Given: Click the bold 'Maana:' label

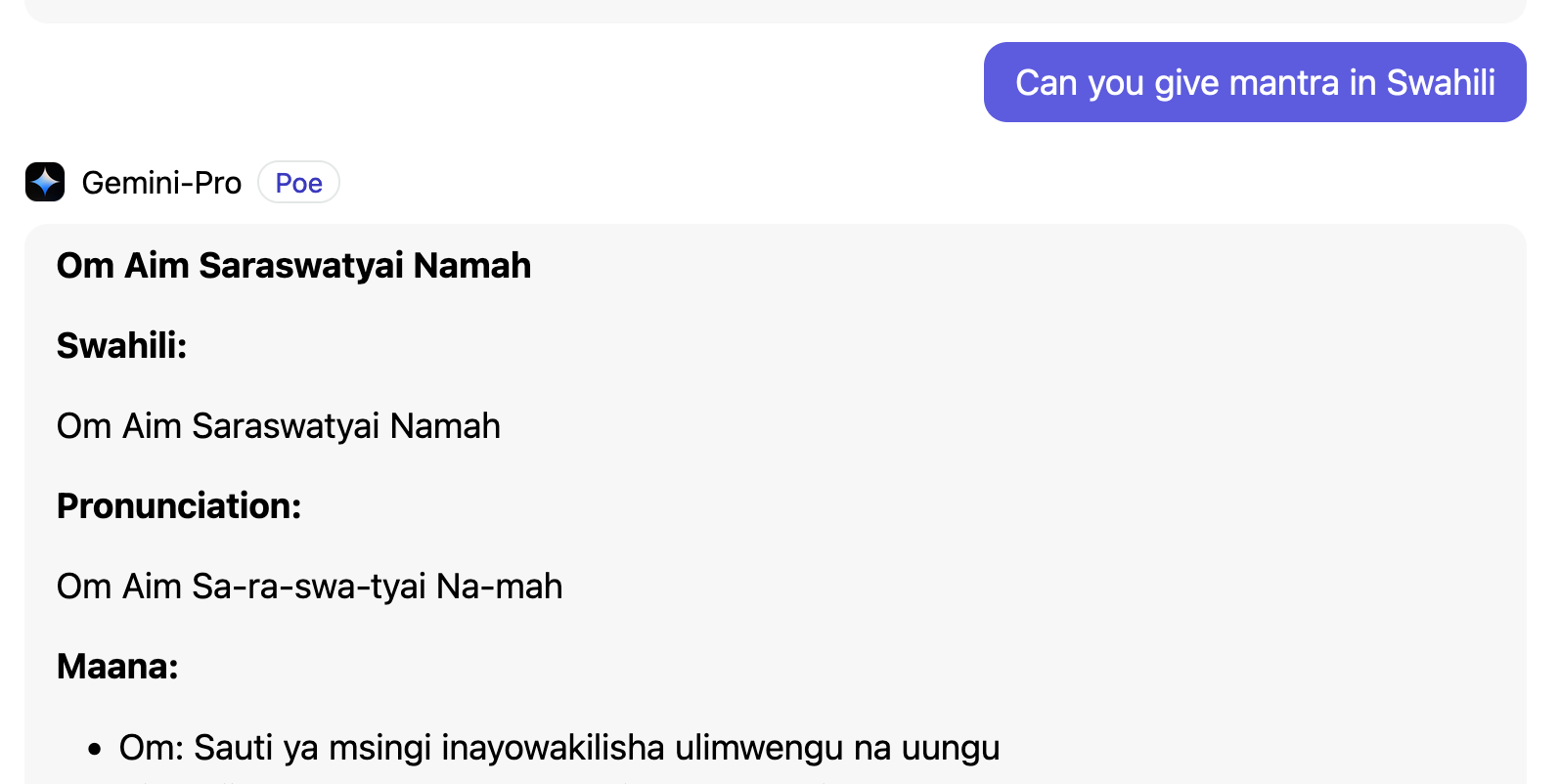Looking at the screenshot, I should coord(117,667).
